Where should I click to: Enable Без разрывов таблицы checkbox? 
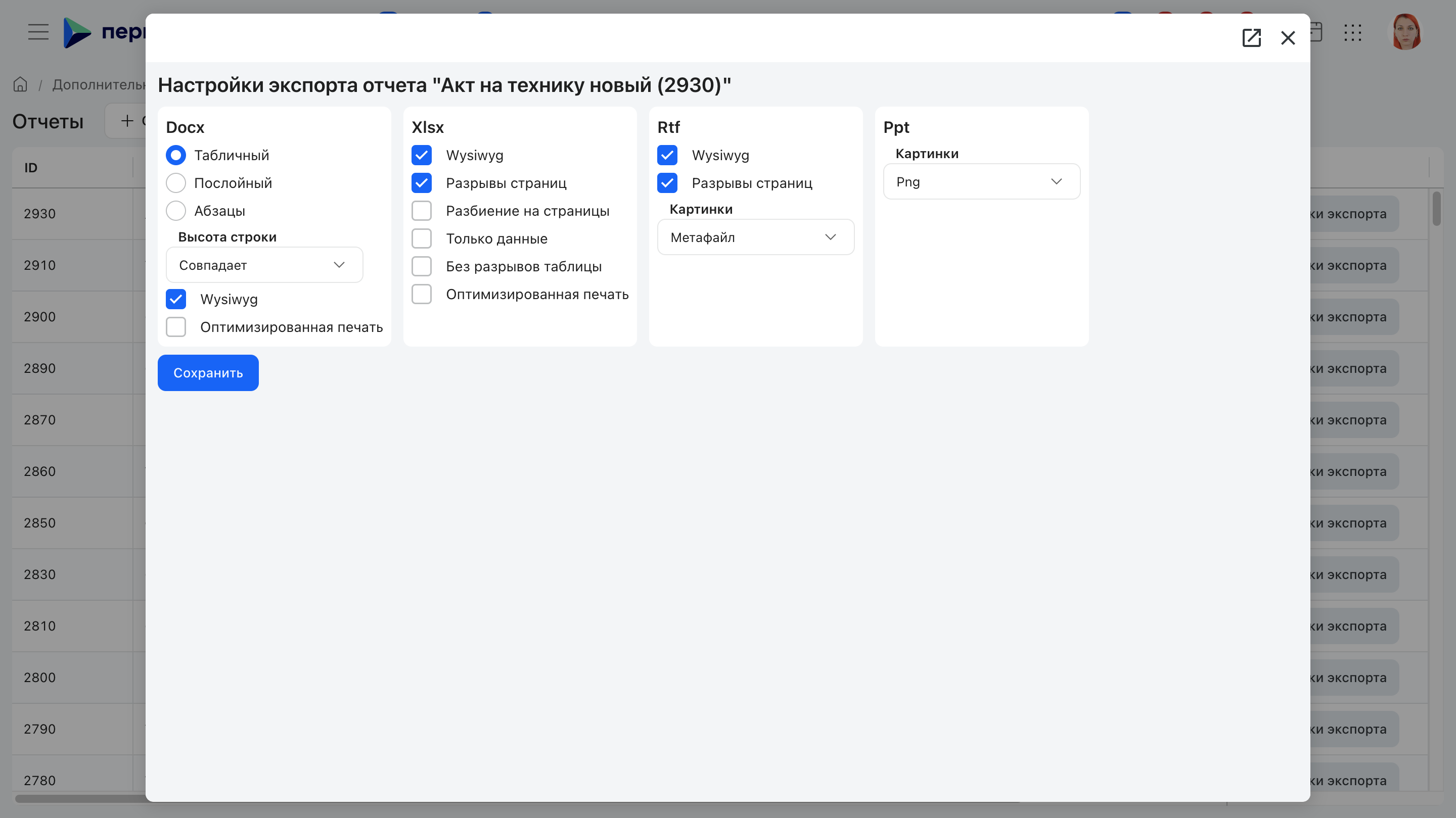pos(422,266)
